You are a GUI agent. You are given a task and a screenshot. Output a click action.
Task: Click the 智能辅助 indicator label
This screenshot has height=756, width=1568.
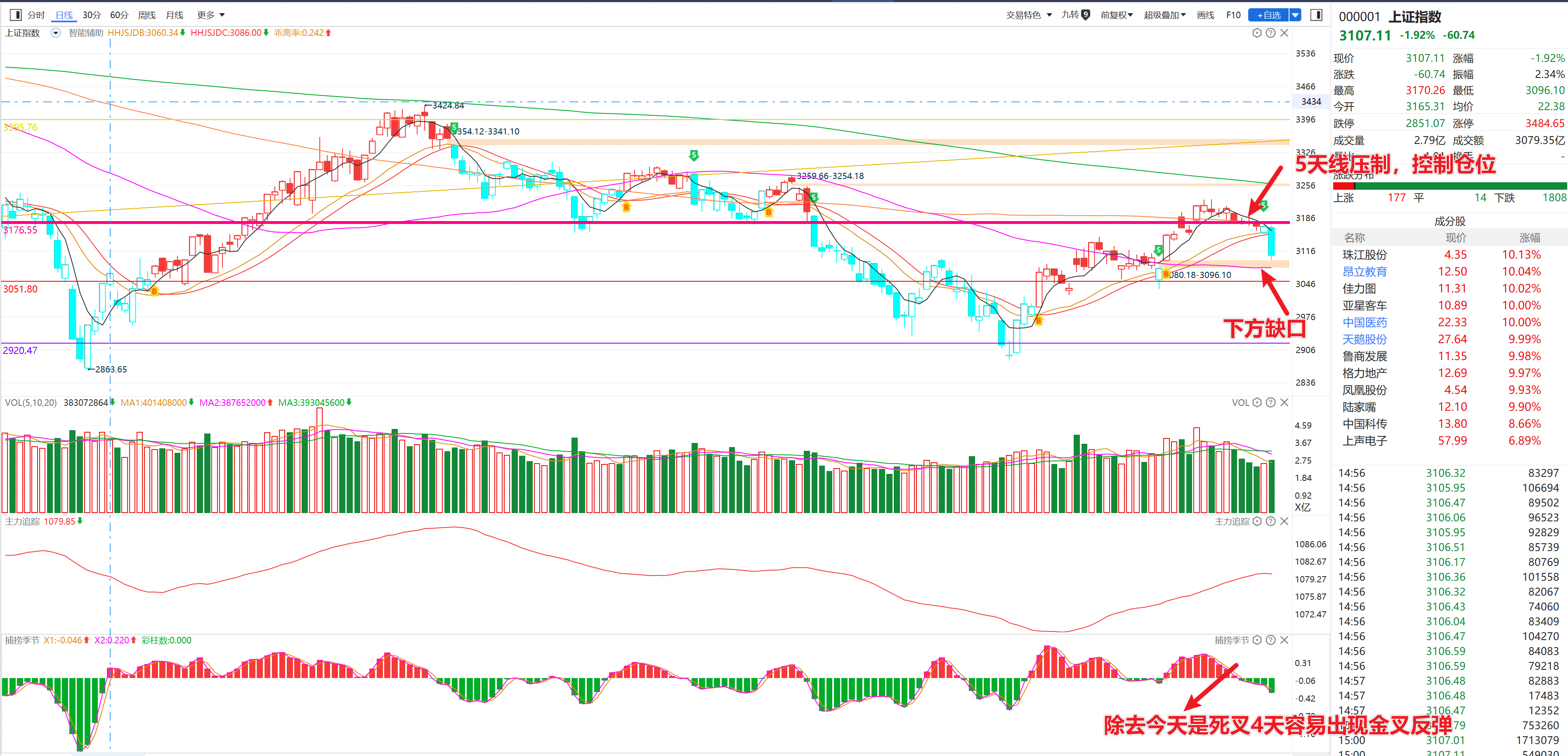pyautogui.click(x=86, y=33)
